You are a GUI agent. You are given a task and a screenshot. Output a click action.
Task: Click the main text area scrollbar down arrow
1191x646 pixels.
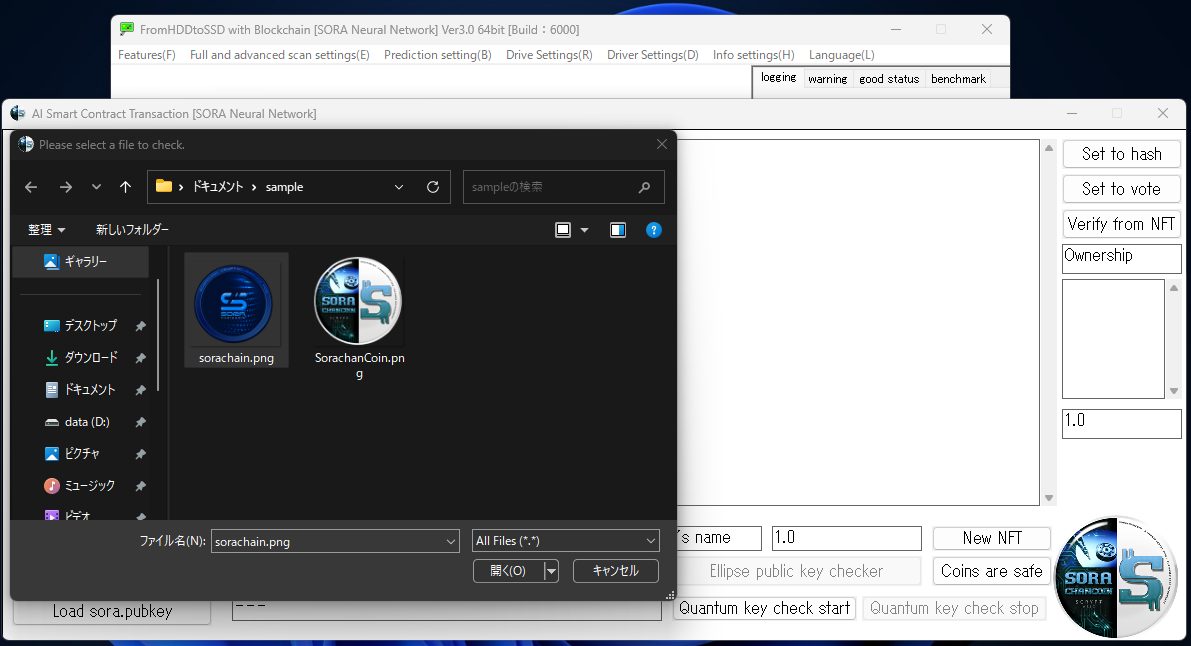(1049, 498)
